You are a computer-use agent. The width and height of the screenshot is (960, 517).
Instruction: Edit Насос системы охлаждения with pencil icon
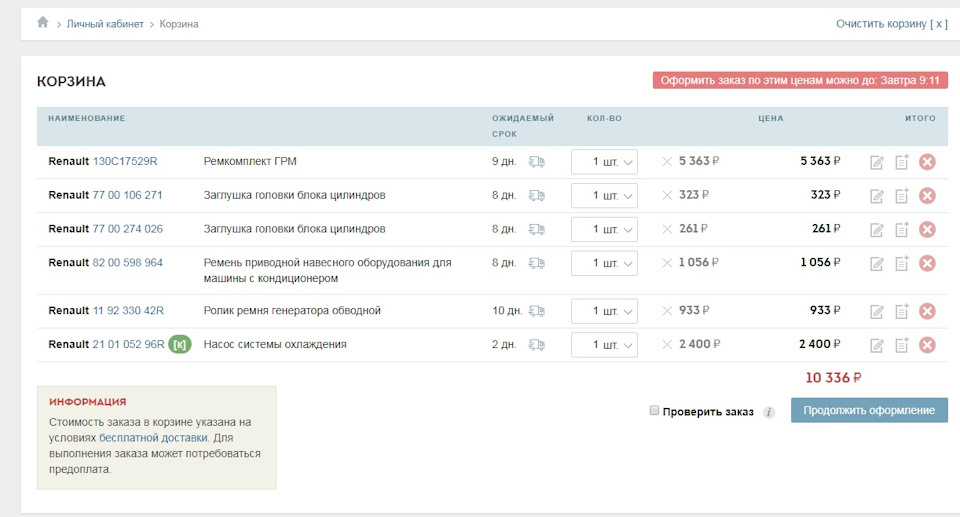[877, 345]
